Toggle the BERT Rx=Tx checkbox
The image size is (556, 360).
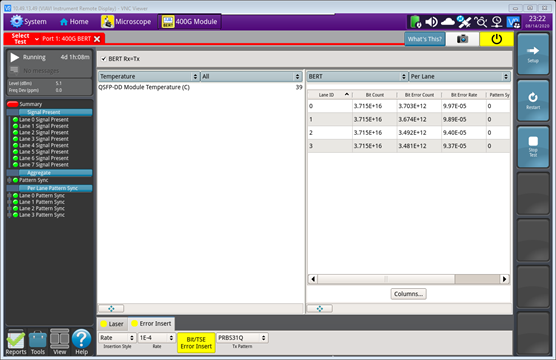point(104,59)
